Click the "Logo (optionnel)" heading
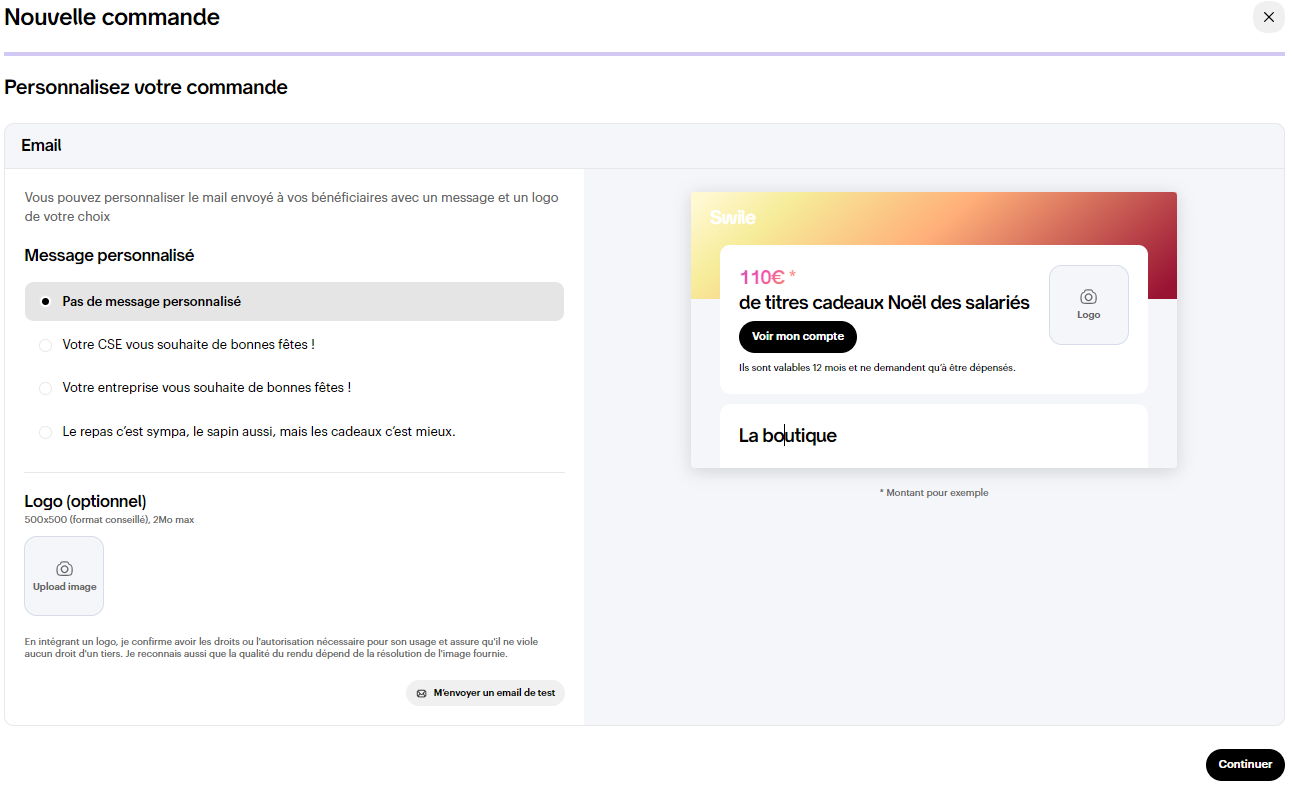This screenshot has height=789, width=1293. click(x=85, y=501)
